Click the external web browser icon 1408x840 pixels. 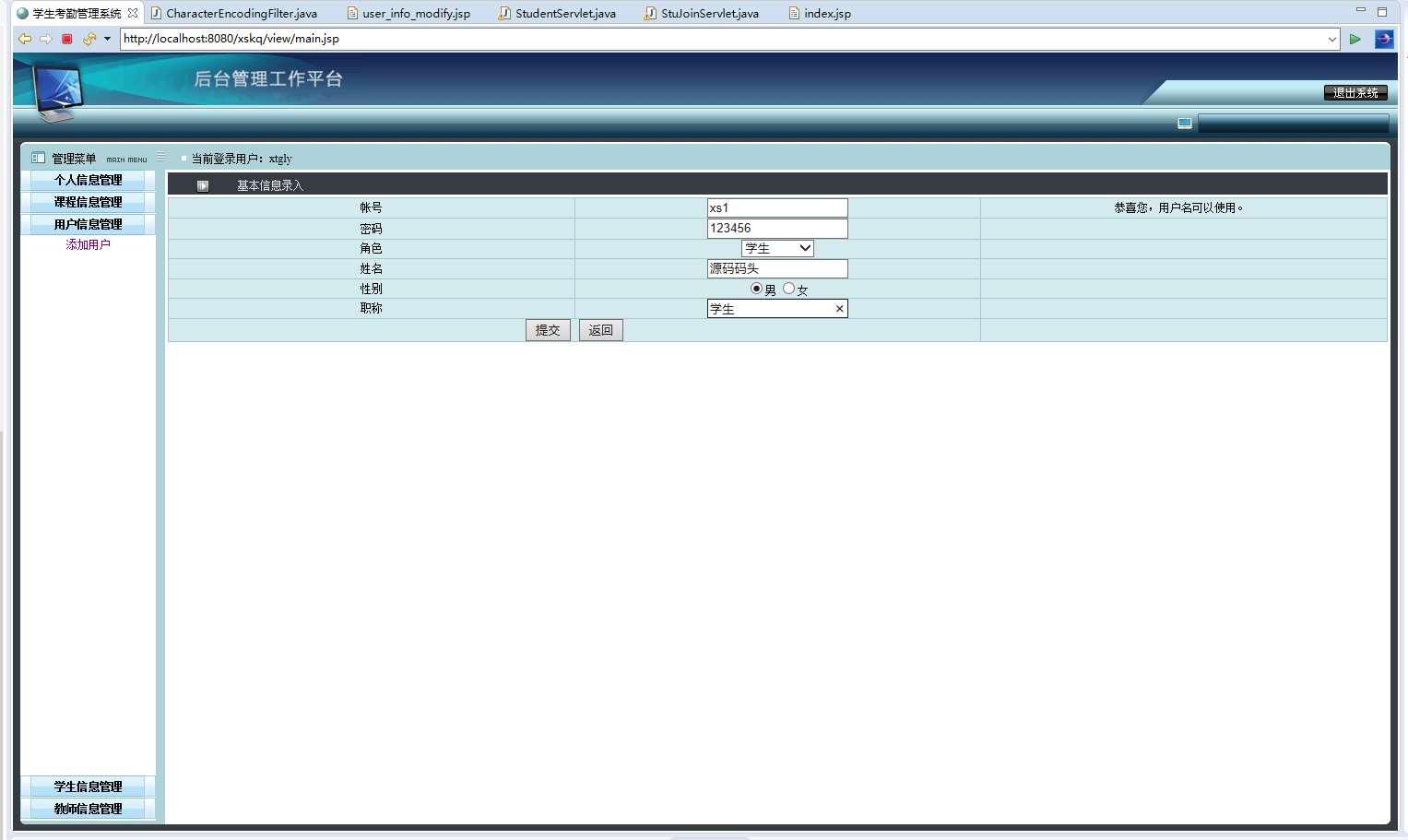[1383, 39]
